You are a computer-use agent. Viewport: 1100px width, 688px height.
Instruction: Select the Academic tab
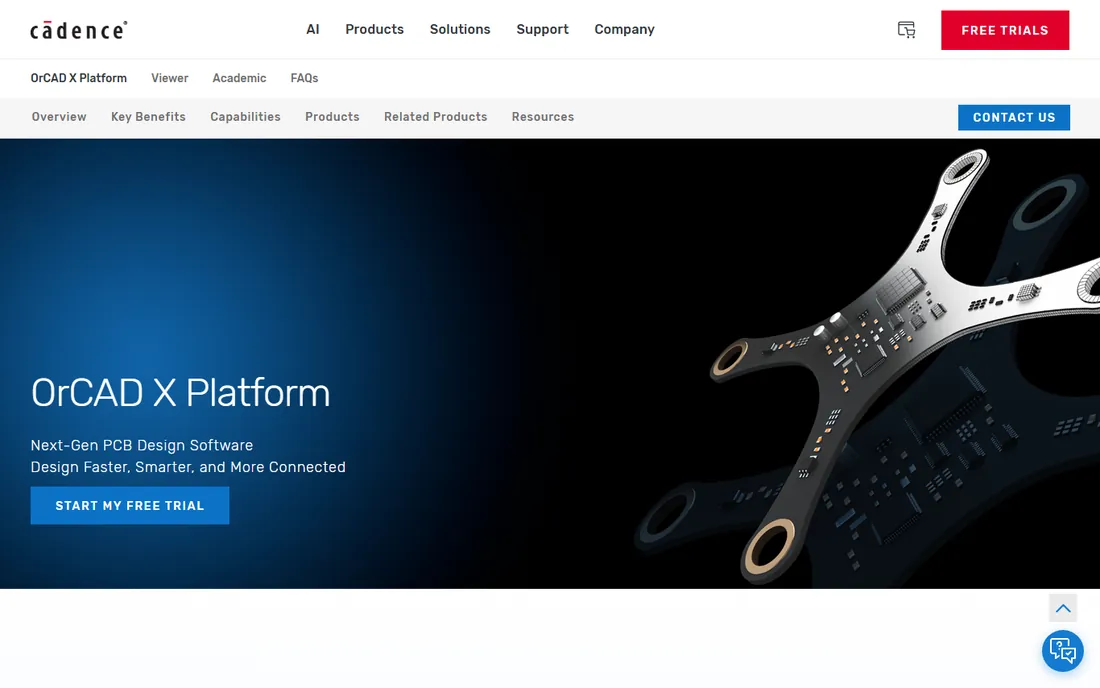[x=239, y=78]
